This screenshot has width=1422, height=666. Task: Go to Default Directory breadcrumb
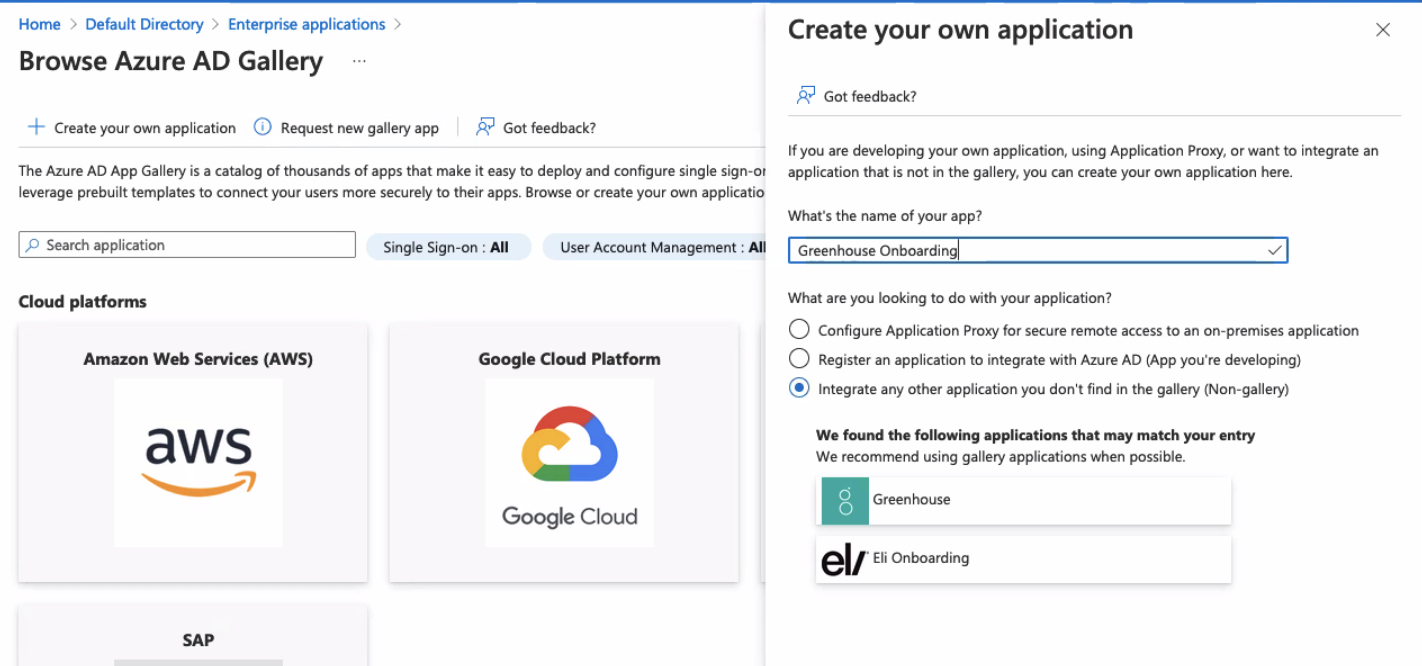(x=144, y=24)
